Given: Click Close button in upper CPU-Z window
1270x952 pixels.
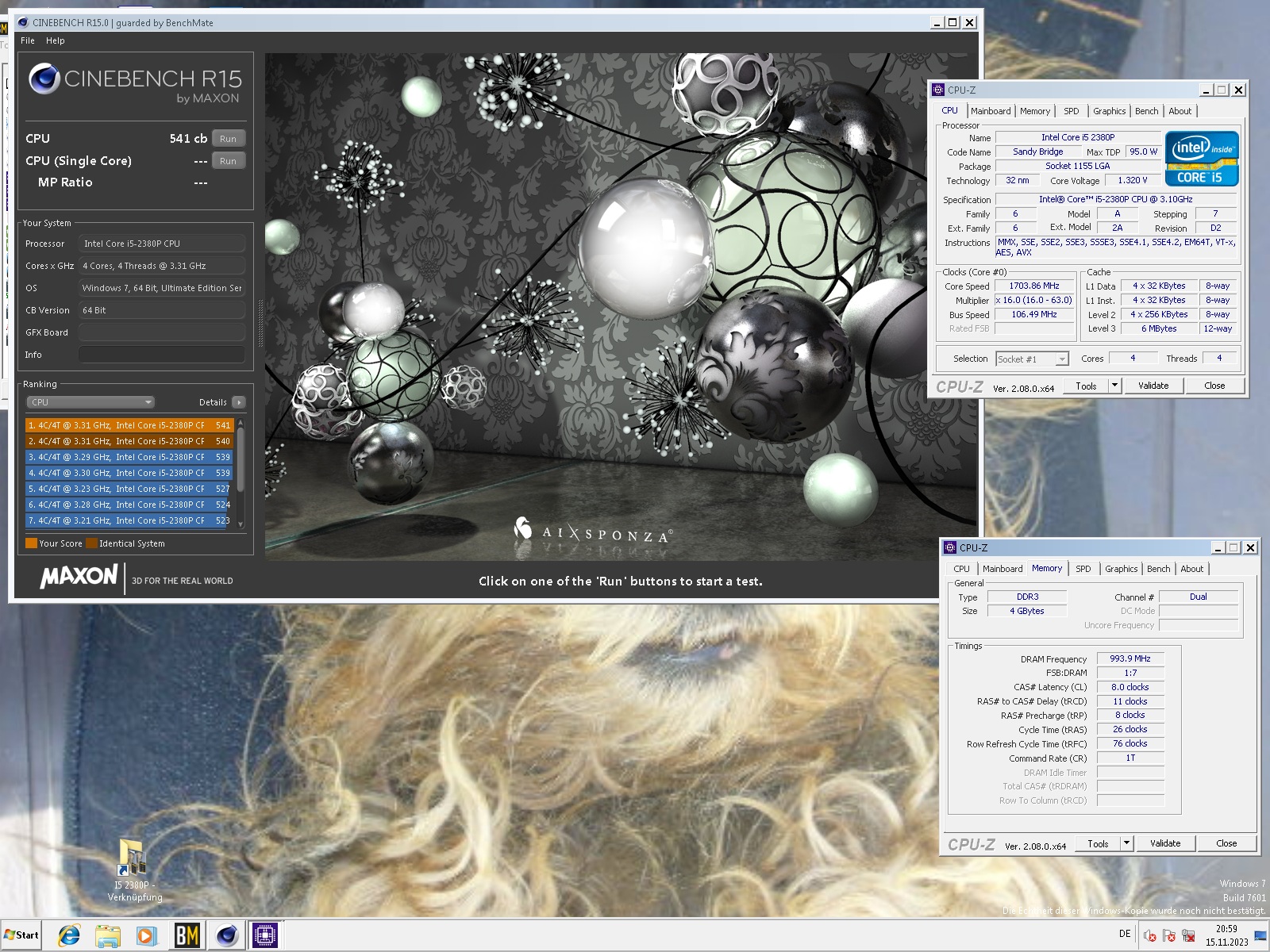Looking at the screenshot, I should click(x=1214, y=386).
